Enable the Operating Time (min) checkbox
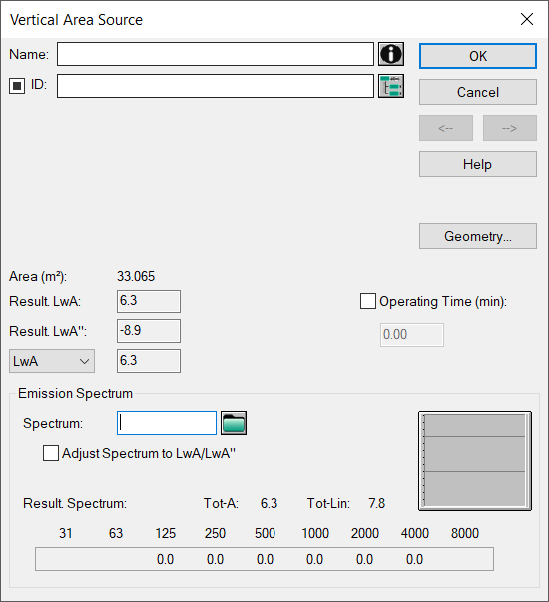The image size is (549, 602). pos(367,301)
